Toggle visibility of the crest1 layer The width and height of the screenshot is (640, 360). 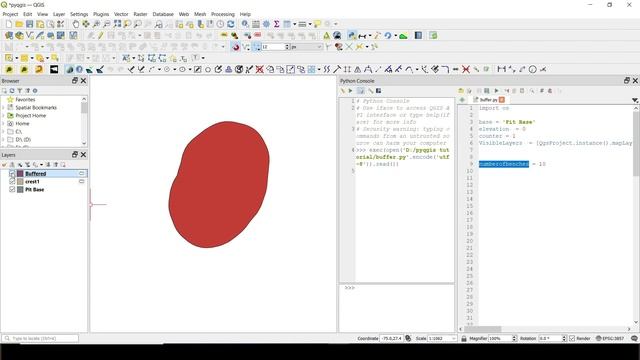click(x=12, y=182)
